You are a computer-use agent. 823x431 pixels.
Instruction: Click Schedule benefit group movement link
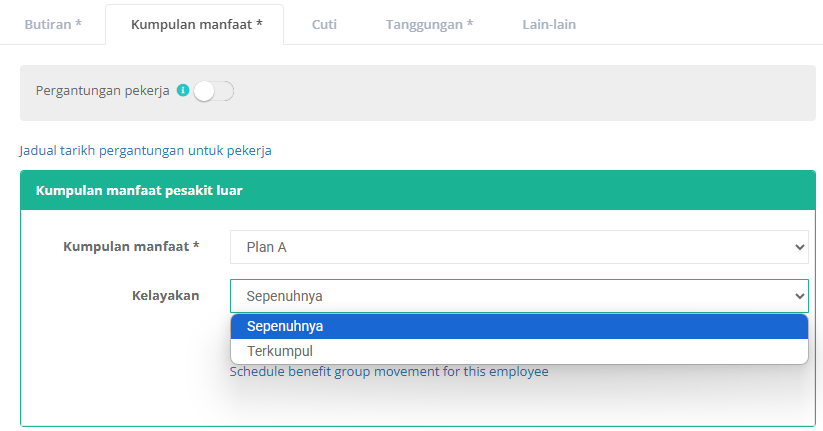point(389,372)
